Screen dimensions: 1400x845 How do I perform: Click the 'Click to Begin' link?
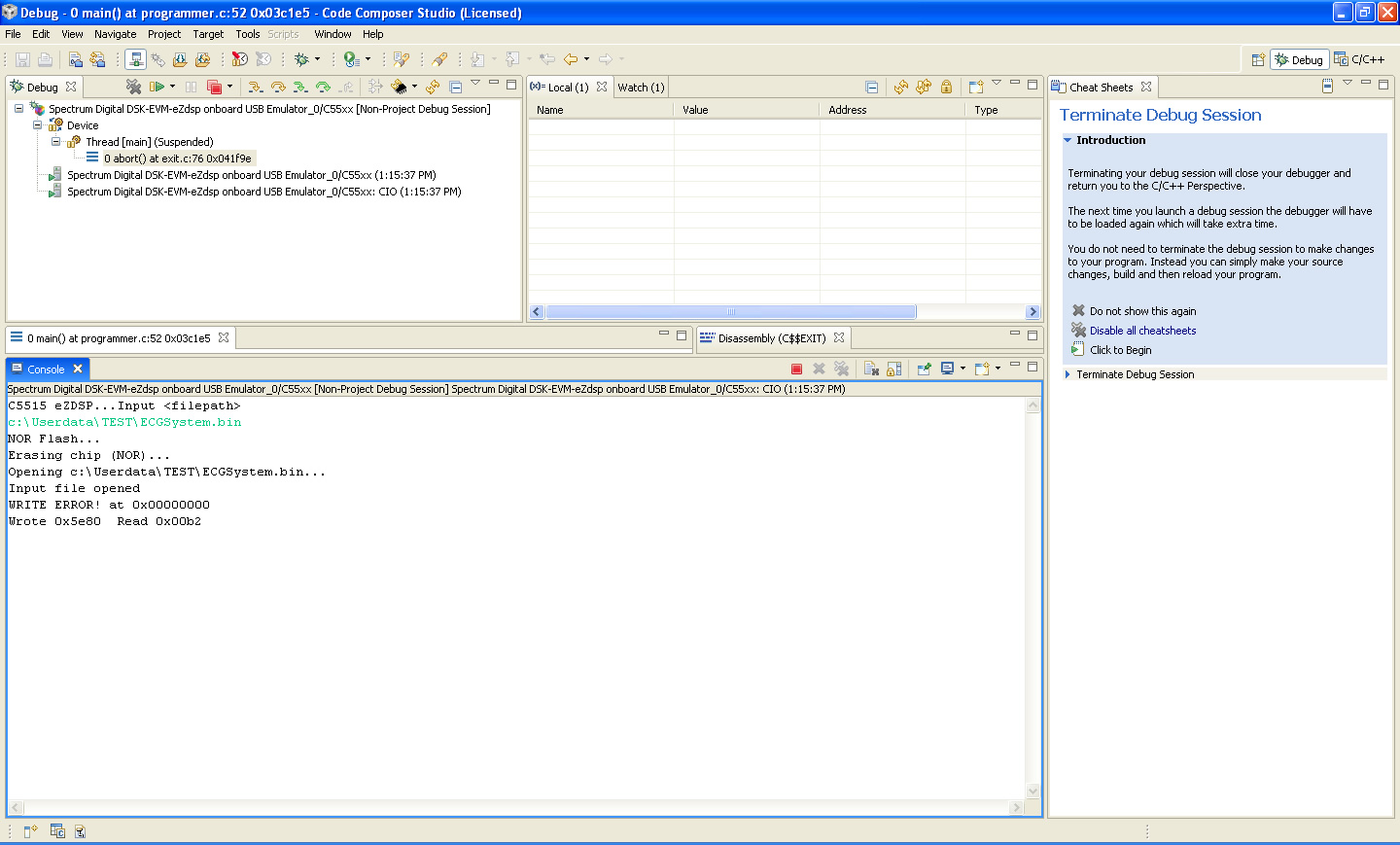pyautogui.click(x=1120, y=350)
